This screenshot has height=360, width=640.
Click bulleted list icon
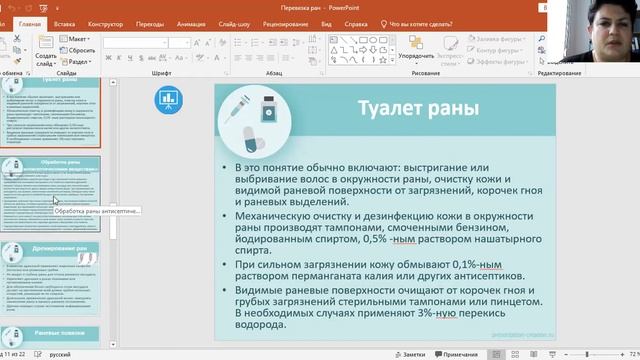coord(239,43)
